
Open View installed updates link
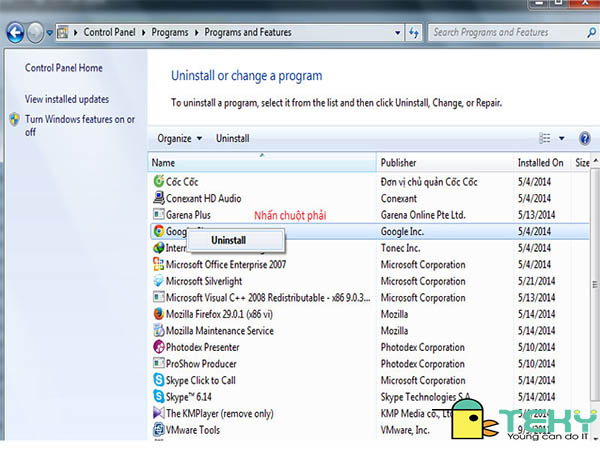[67, 99]
